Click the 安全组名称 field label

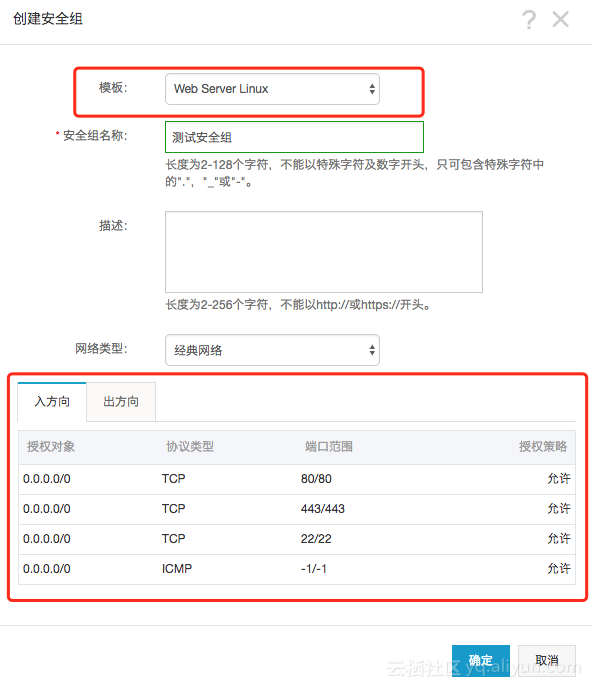[x=95, y=136]
